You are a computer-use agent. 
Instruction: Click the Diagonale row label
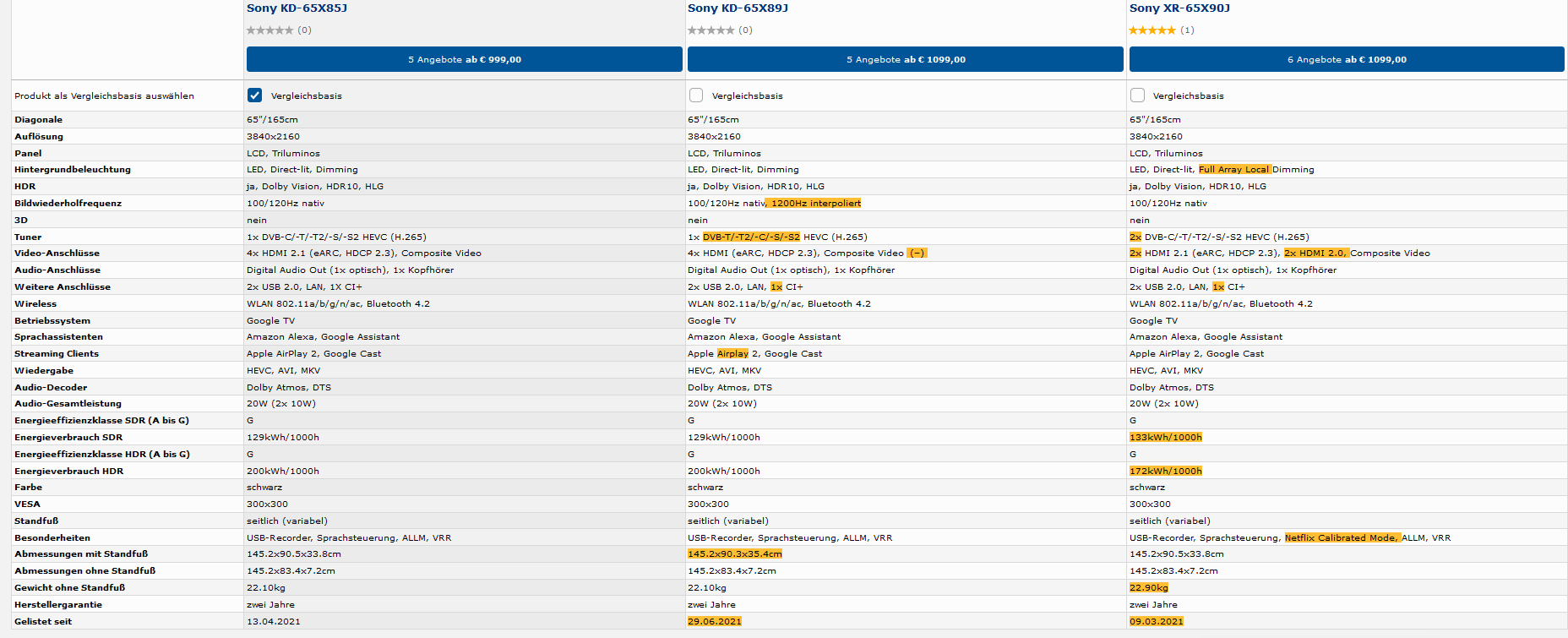click(38, 120)
